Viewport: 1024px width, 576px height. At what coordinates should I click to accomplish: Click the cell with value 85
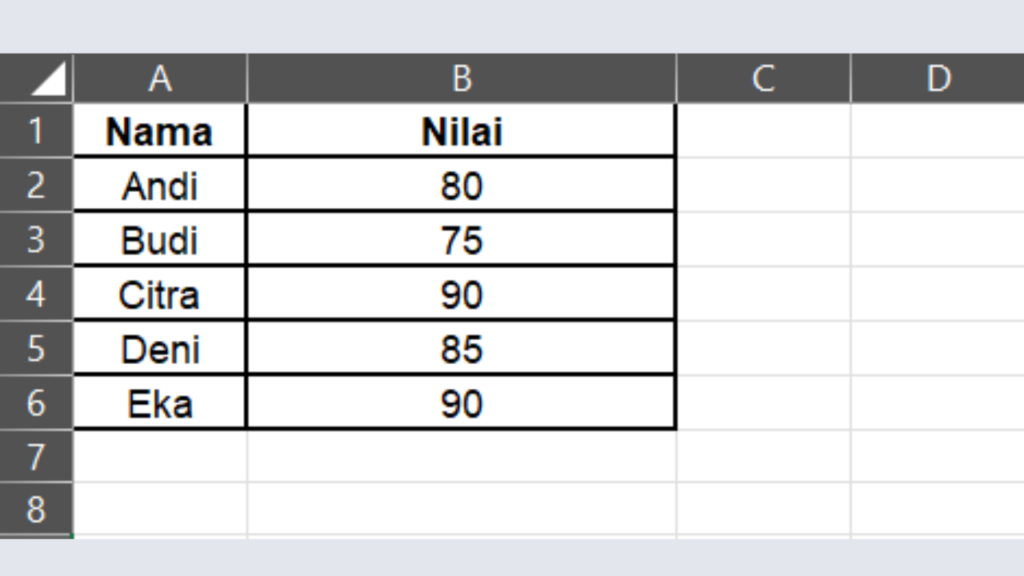coord(461,349)
